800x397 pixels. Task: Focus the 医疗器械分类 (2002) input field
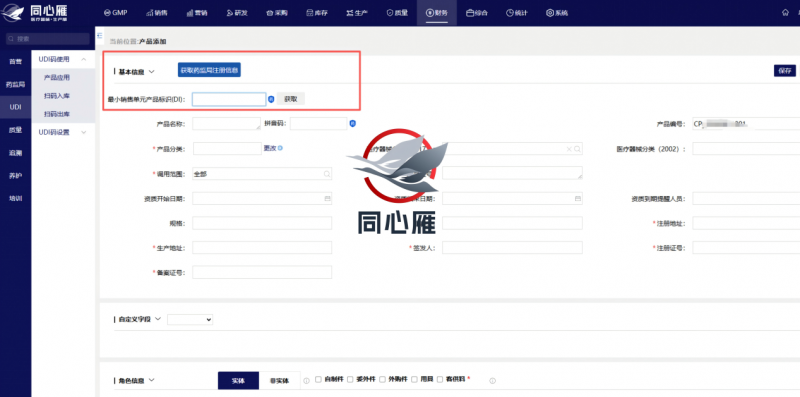tap(746, 148)
